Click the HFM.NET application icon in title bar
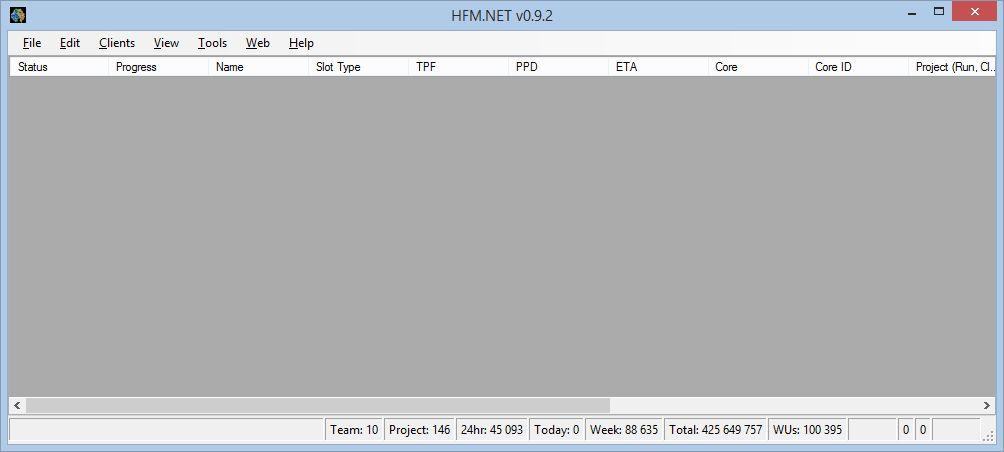This screenshot has height=452, width=1004. pyautogui.click(x=19, y=14)
